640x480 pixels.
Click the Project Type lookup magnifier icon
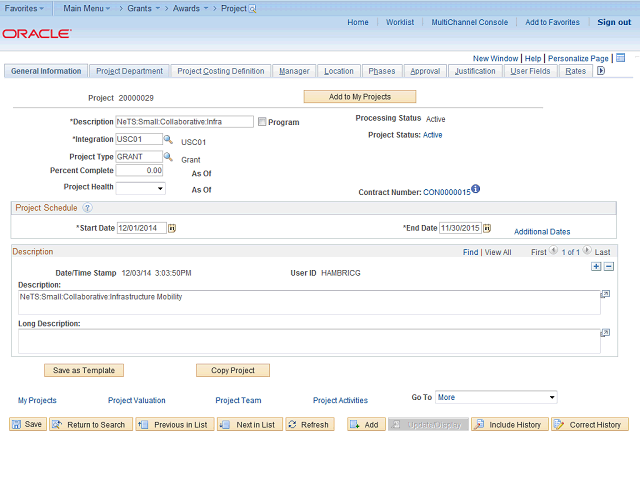168,157
